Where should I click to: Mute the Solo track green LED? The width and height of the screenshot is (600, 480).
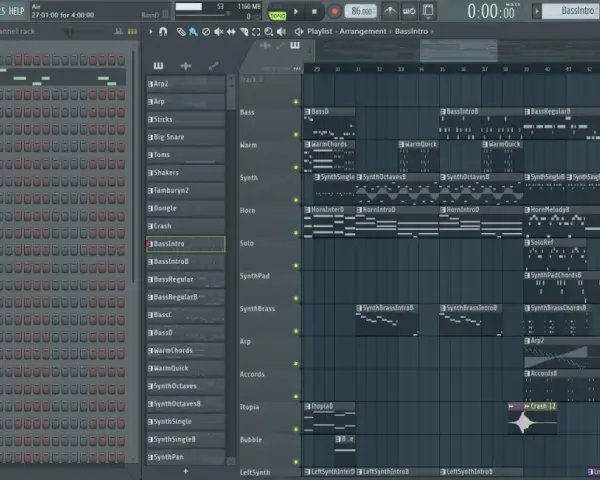tap(296, 265)
